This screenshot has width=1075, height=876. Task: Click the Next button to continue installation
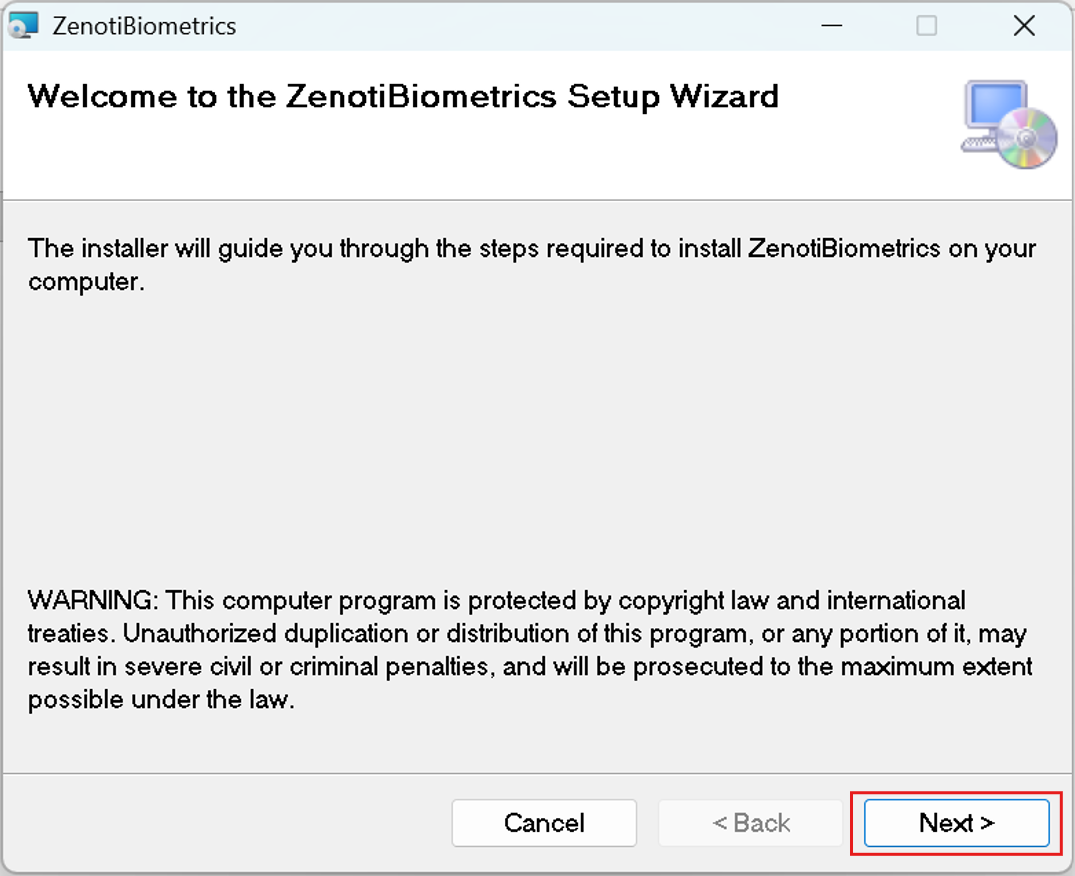coord(955,823)
